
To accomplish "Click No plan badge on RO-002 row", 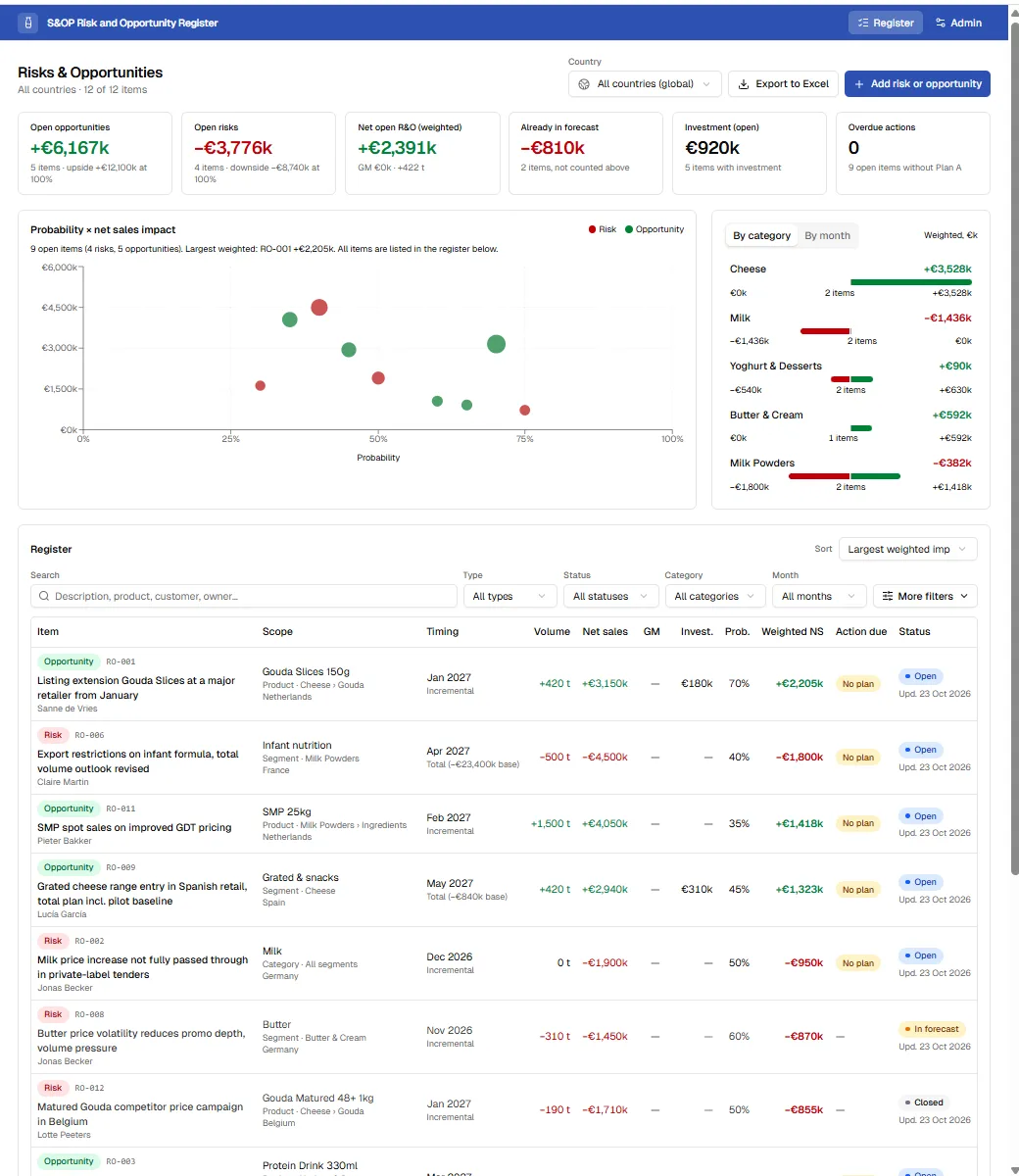I will click(x=858, y=963).
